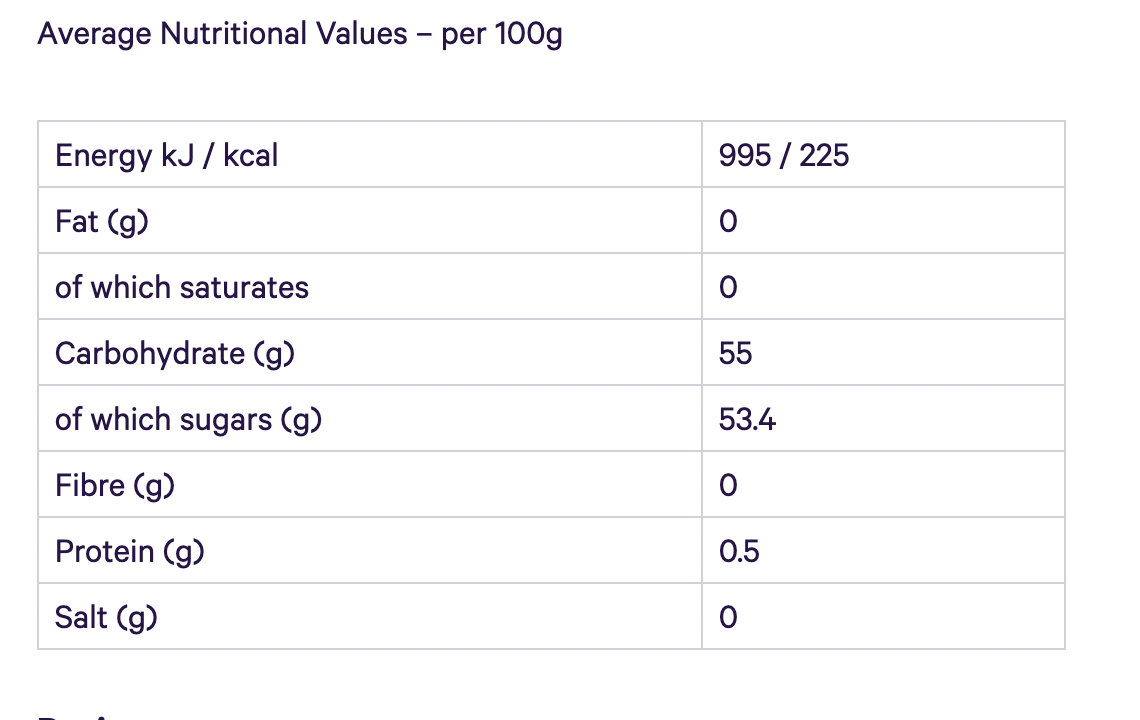Viewport: 1140px width, 720px height.
Task: Select the "Carbohydrate (g)" row label
Action: coord(175,353)
